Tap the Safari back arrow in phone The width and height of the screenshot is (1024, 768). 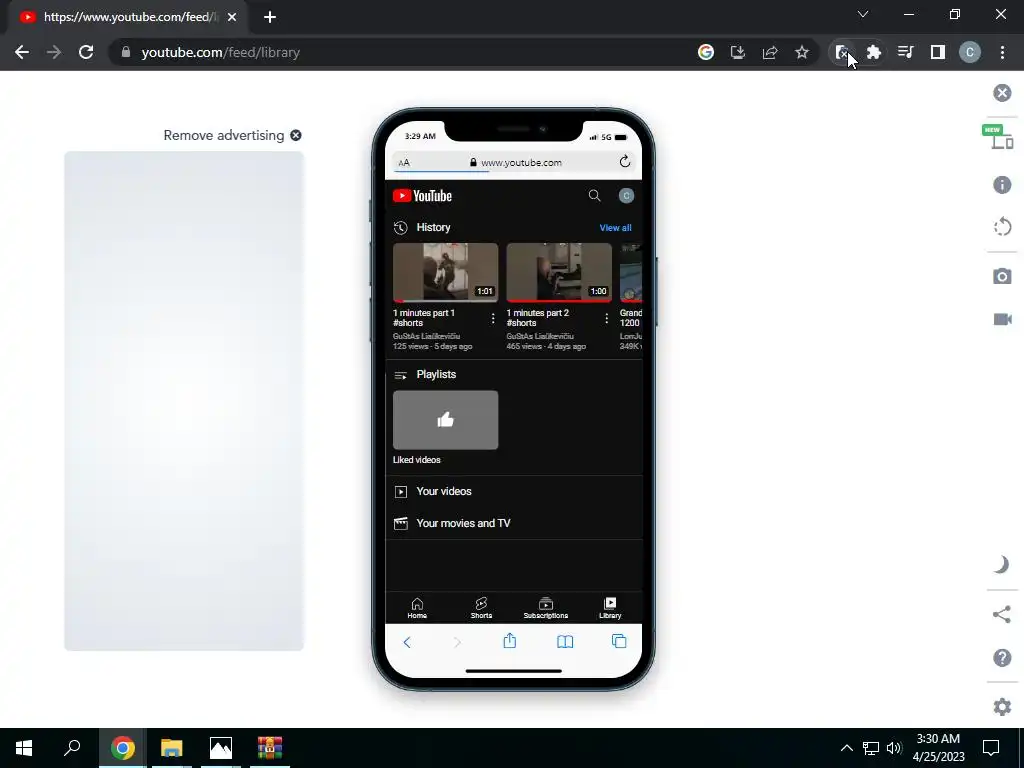407,643
